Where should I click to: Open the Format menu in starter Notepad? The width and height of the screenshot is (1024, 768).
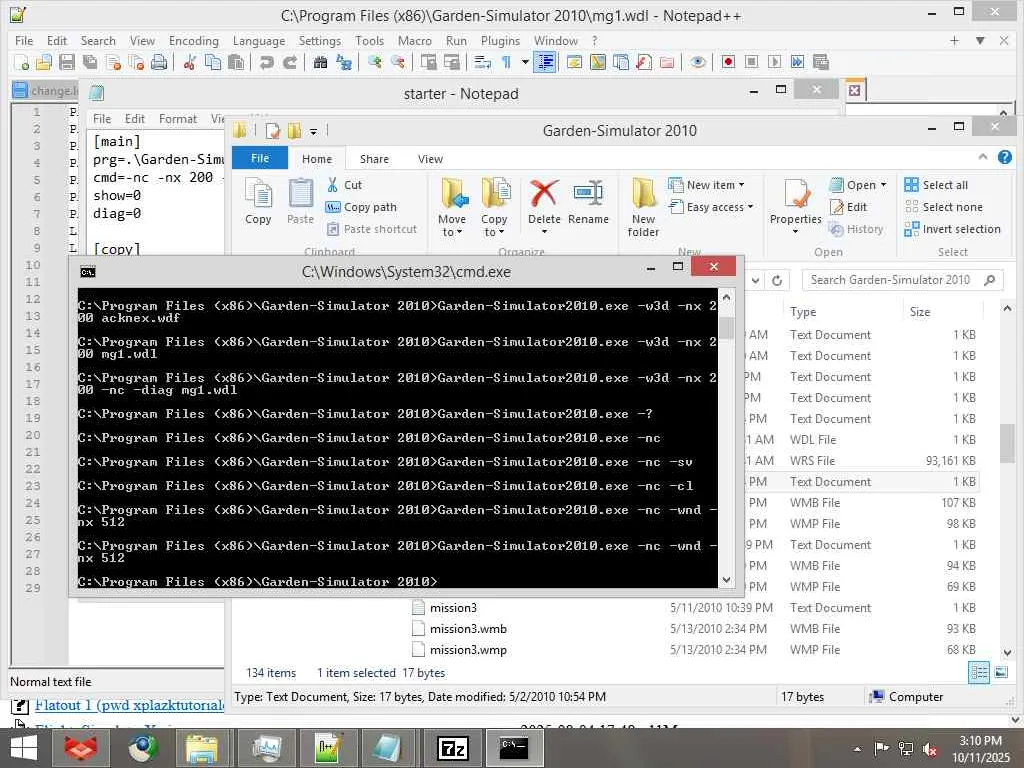(x=178, y=119)
